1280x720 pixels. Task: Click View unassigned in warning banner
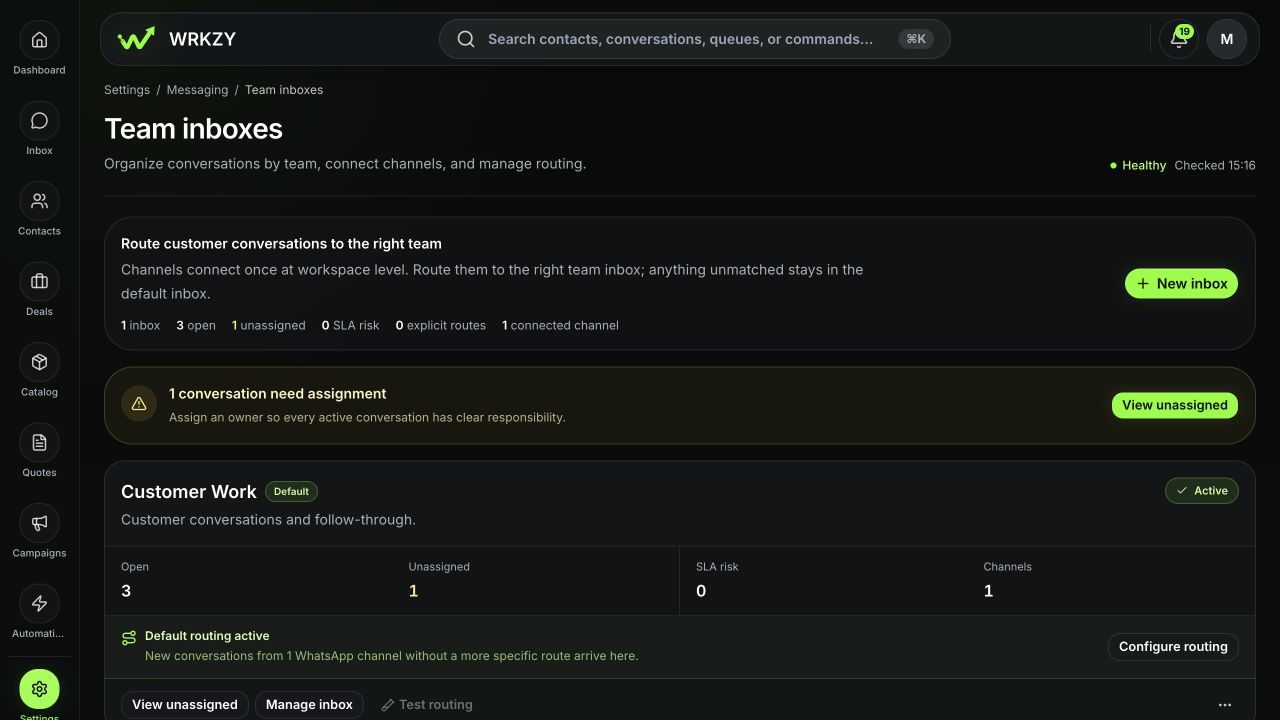(x=1175, y=405)
